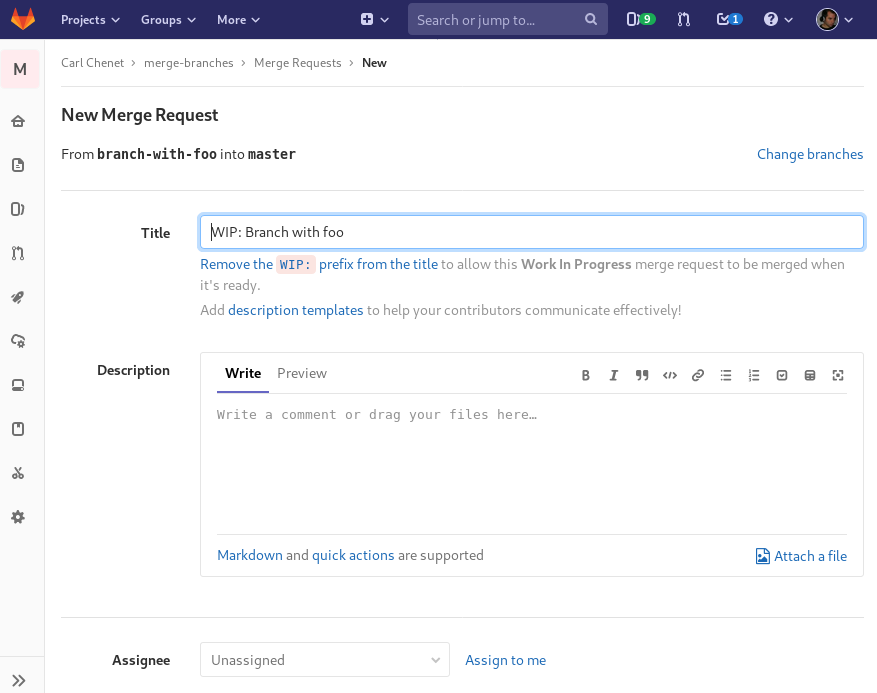Insert a blockquote in the description
This screenshot has height=693, width=877.
click(x=641, y=375)
